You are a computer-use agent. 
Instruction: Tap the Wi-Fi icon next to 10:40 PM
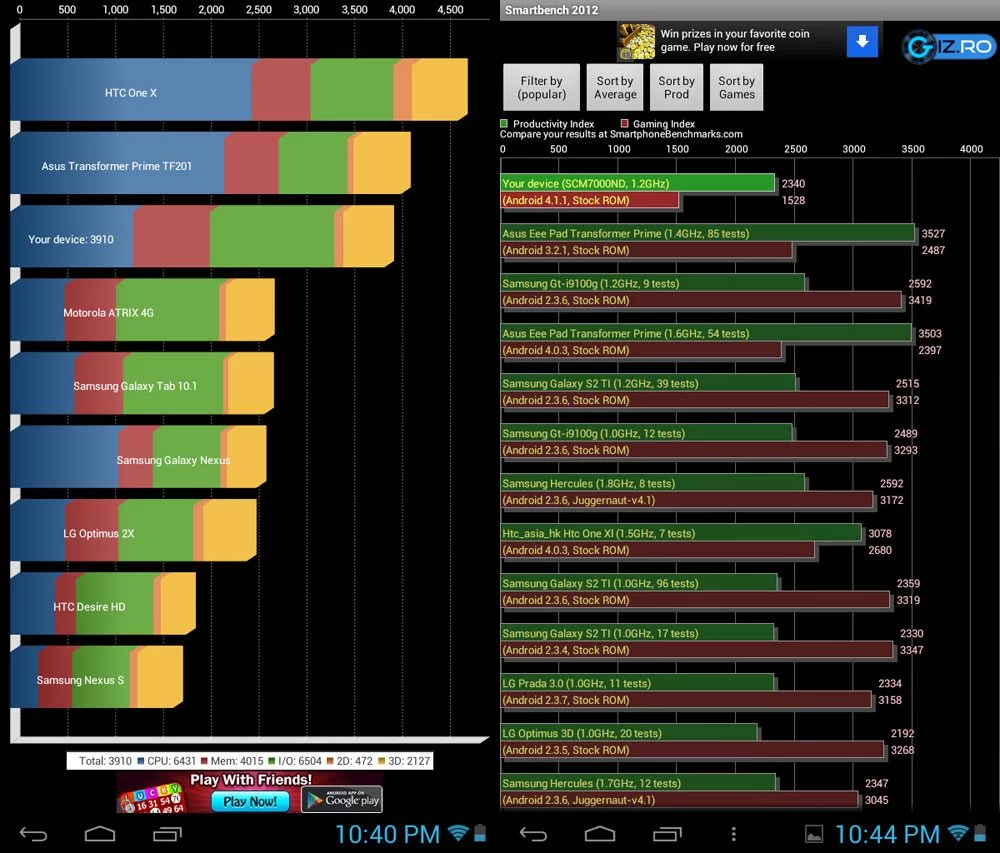(x=458, y=833)
